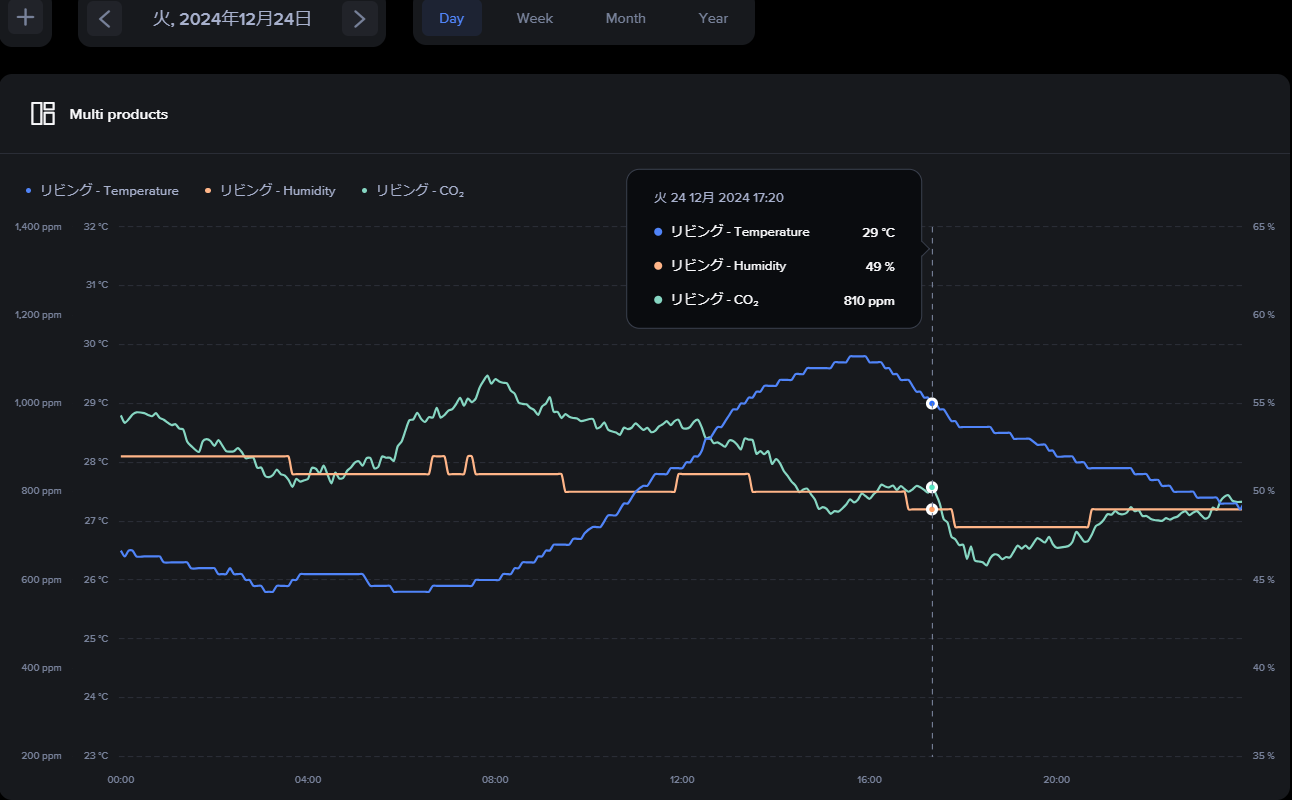The width and height of the screenshot is (1292, 800).
Task: Select the Day view tab
Action: click(x=452, y=18)
